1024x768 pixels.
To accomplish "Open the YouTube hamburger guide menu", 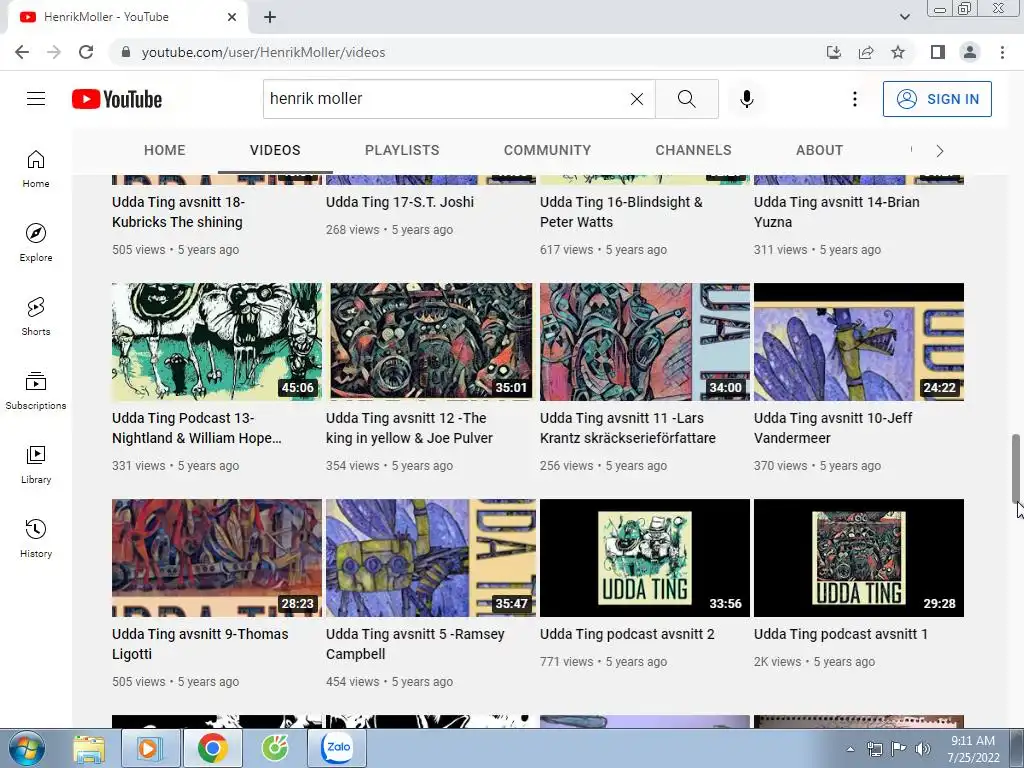I will coord(36,99).
